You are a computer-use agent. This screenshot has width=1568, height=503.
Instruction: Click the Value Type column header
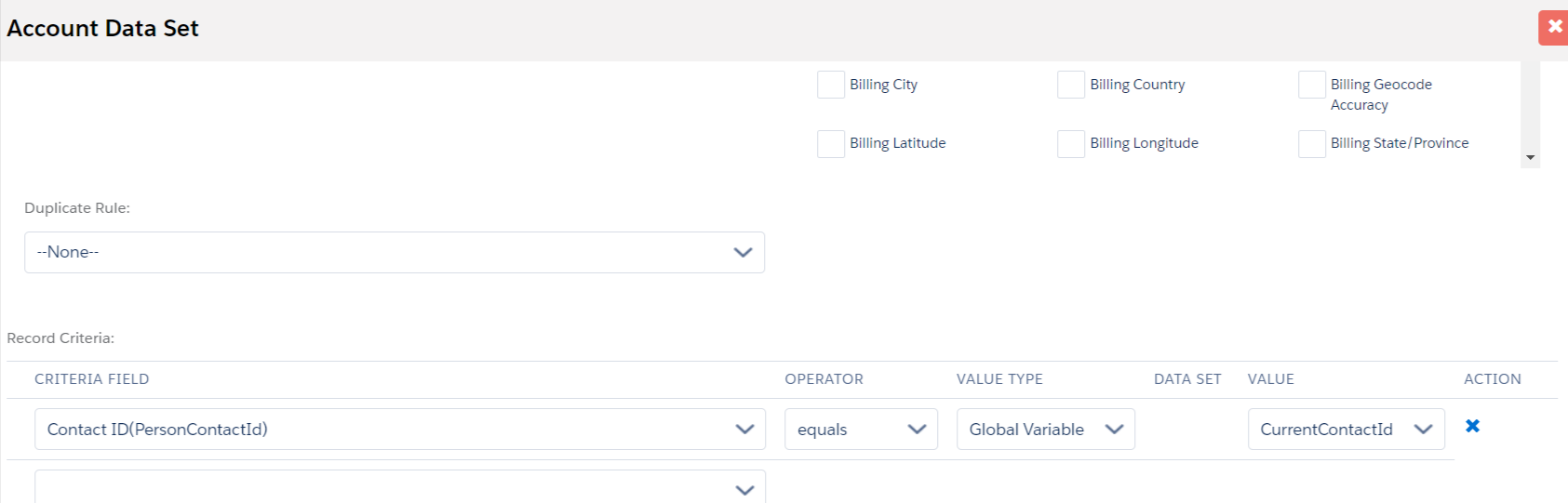(x=999, y=379)
